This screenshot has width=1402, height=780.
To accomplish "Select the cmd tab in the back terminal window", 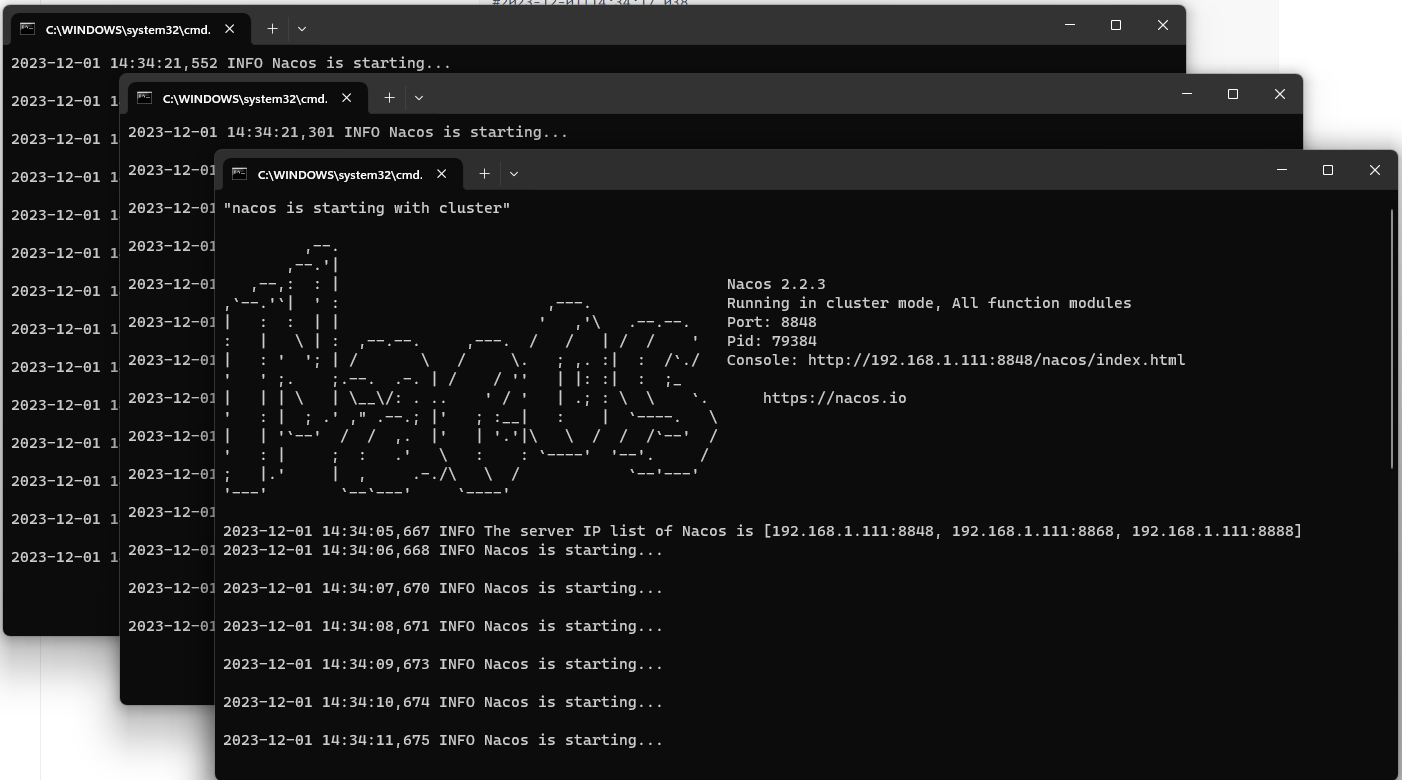I will (x=130, y=29).
